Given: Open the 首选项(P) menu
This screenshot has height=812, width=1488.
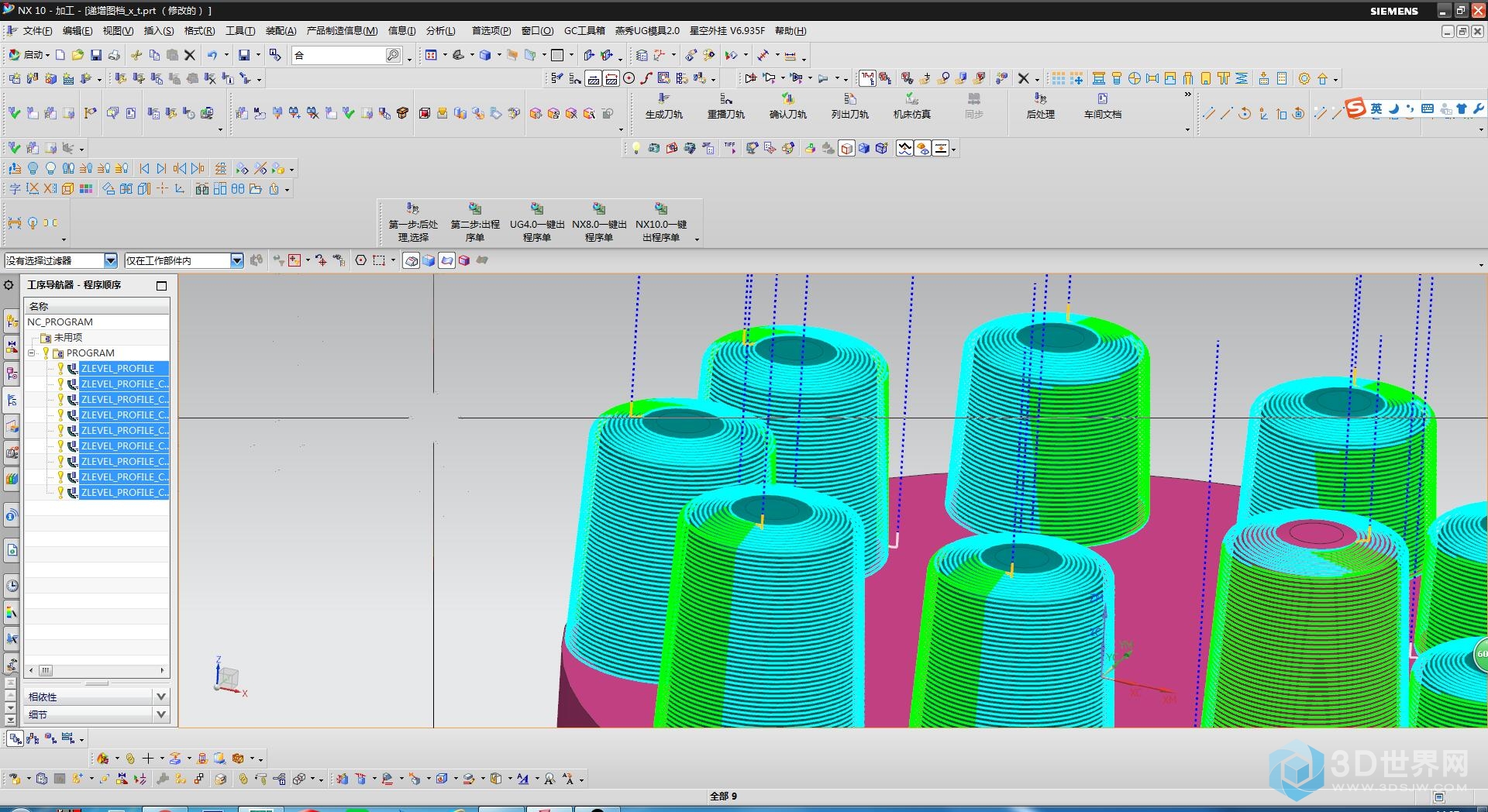Looking at the screenshot, I should (491, 31).
